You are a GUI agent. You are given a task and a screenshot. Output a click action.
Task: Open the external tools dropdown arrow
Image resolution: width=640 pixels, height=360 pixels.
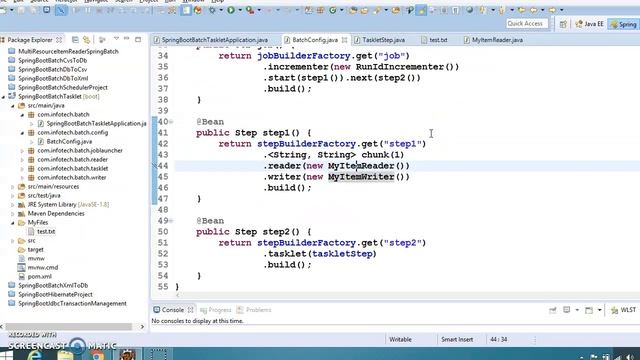coord(259,10)
